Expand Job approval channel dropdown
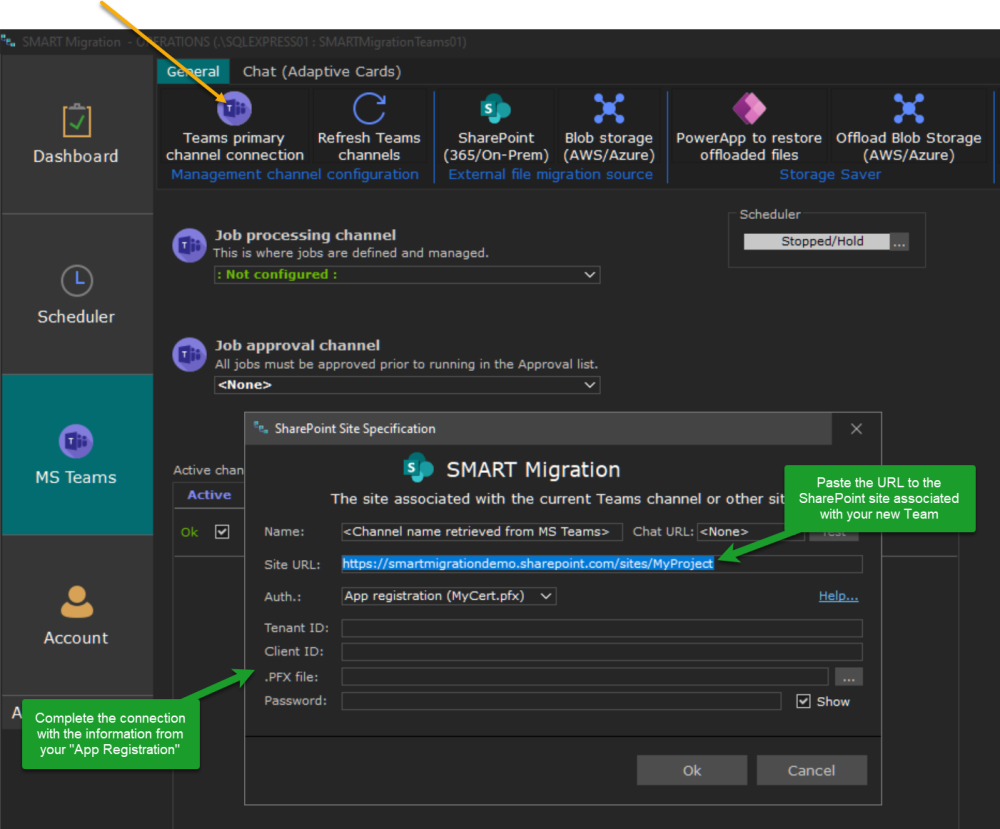This screenshot has height=829, width=1000. click(590, 385)
